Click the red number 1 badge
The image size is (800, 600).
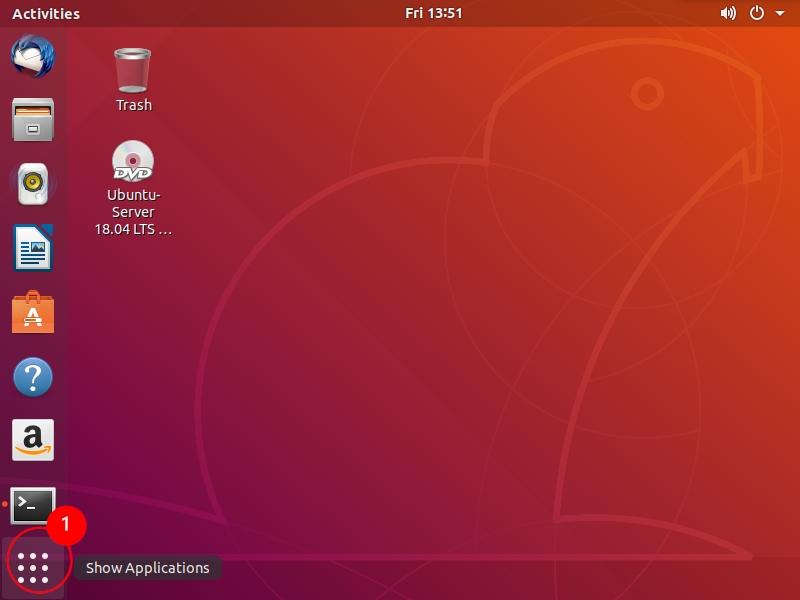point(67,523)
